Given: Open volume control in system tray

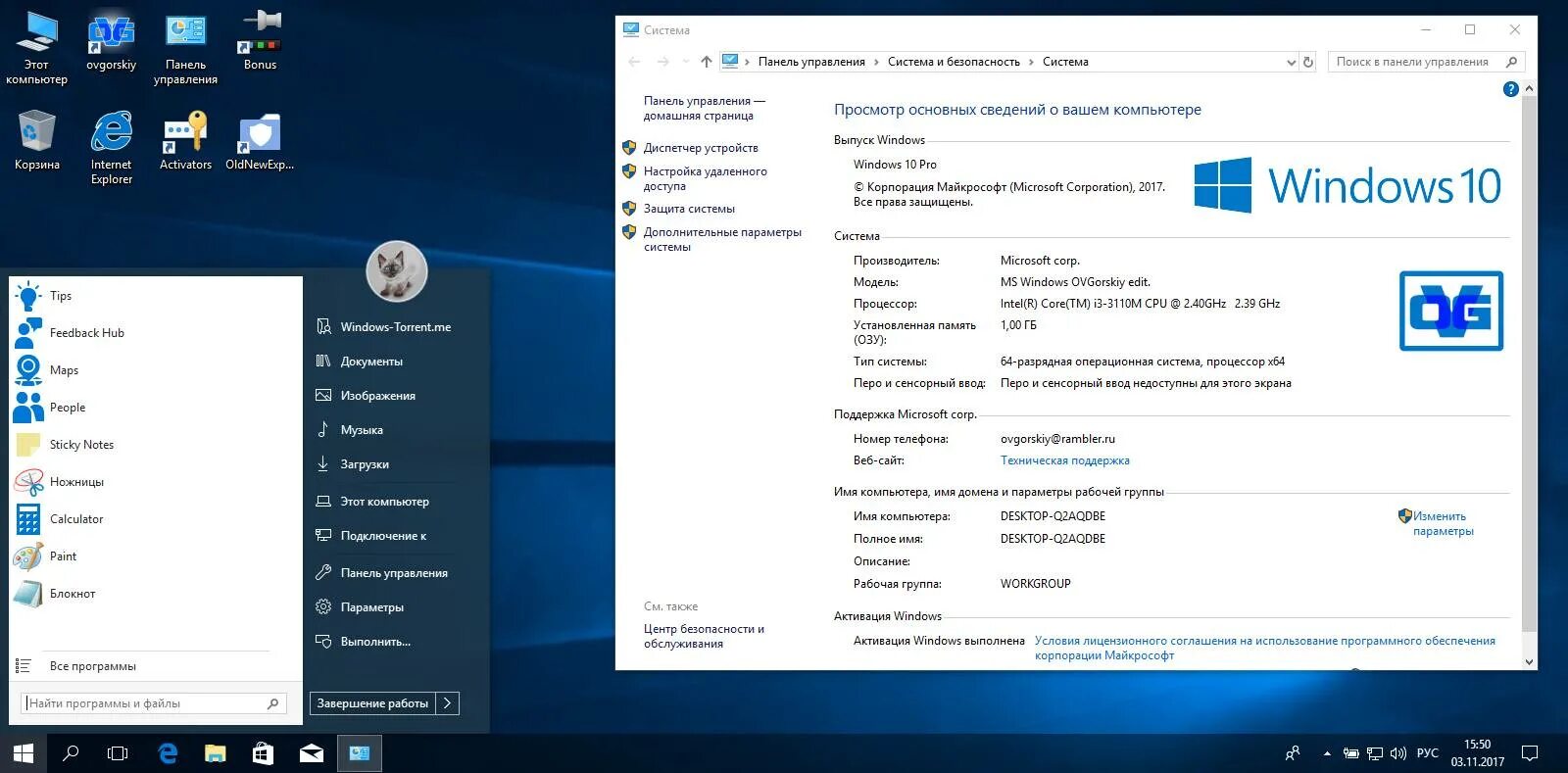Looking at the screenshot, I should point(1398,753).
